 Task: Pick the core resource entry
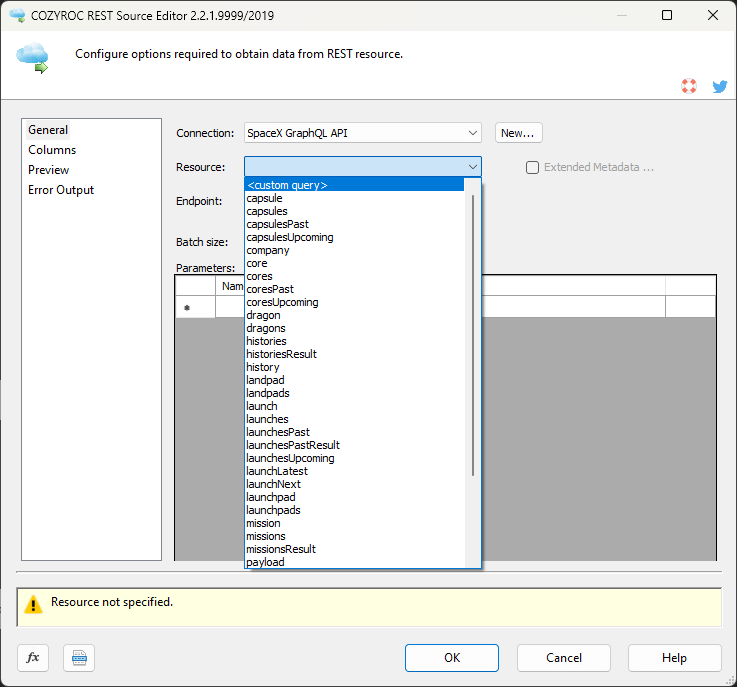(354, 263)
